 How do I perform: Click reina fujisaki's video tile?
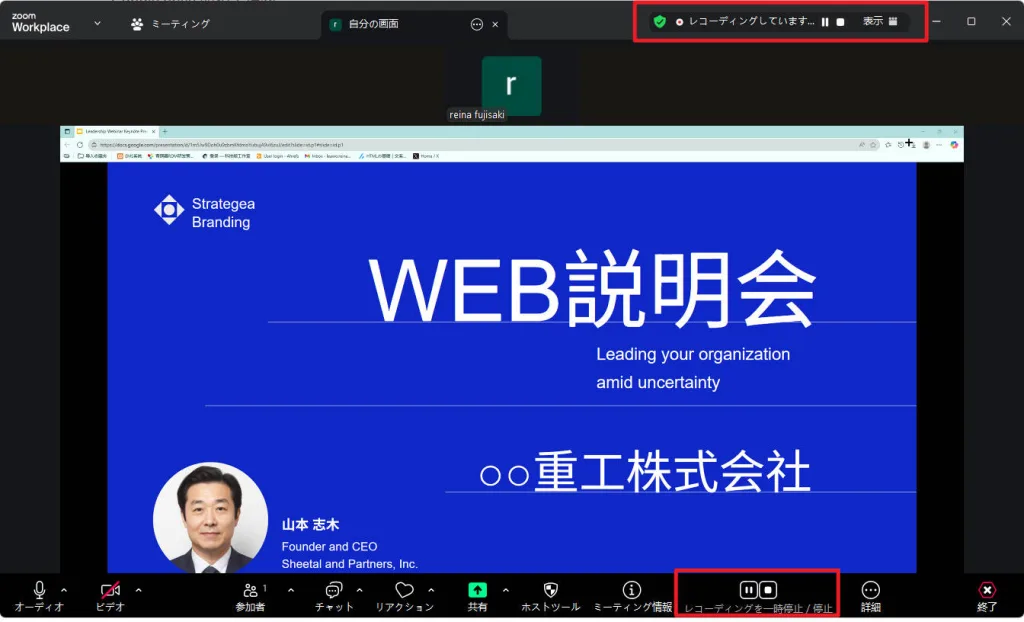coord(511,85)
